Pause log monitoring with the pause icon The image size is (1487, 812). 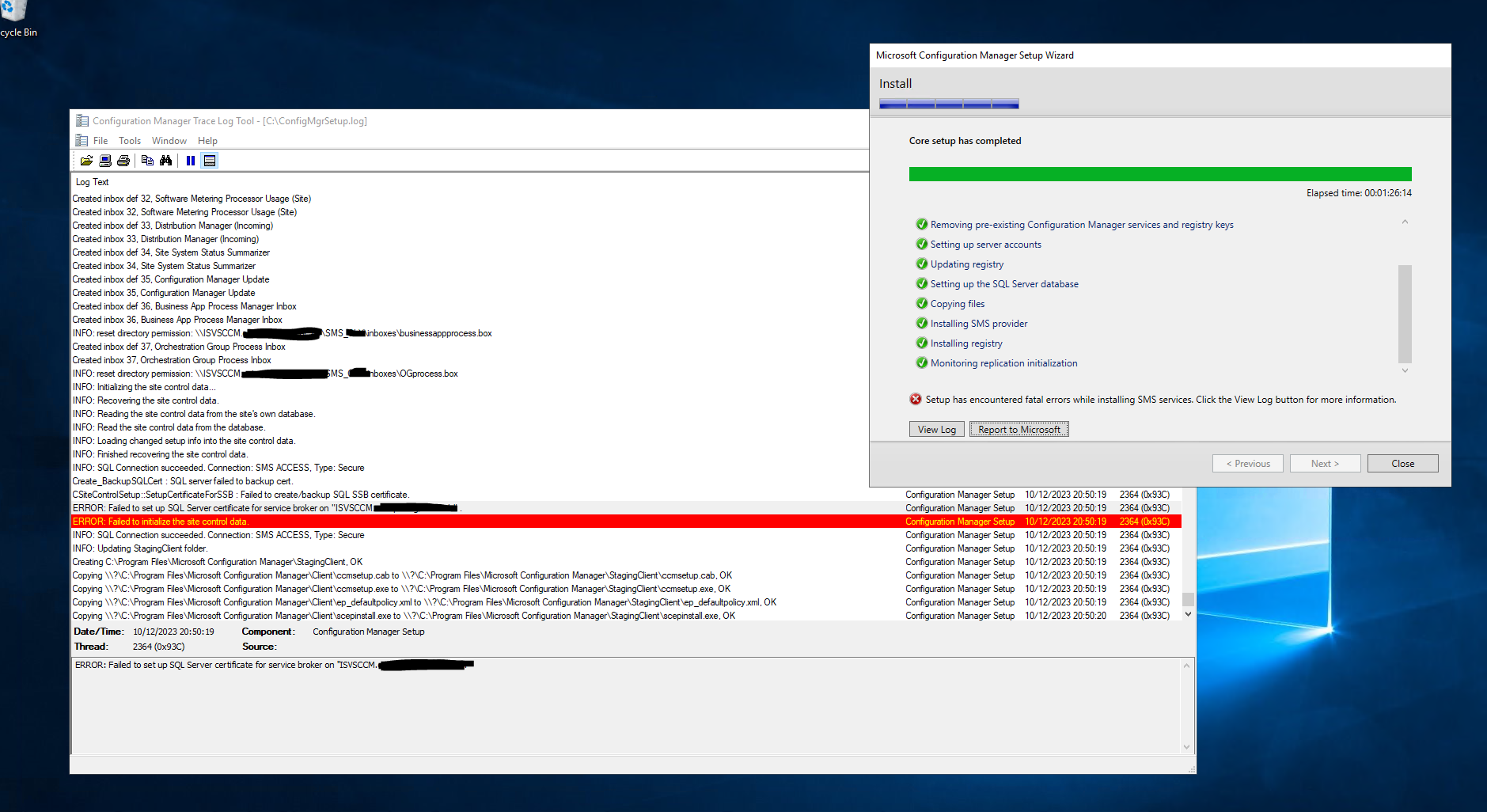(191, 161)
